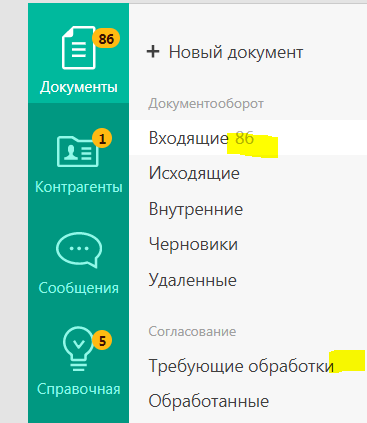367x423 pixels.
Task: Click the plus icon for new document
Action: click(153, 52)
